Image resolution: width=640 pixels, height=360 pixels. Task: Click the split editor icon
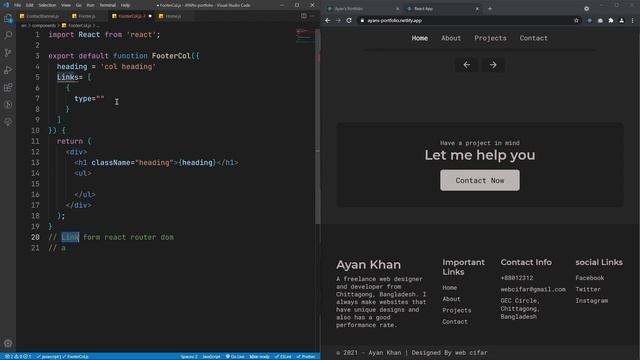(304, 16)
